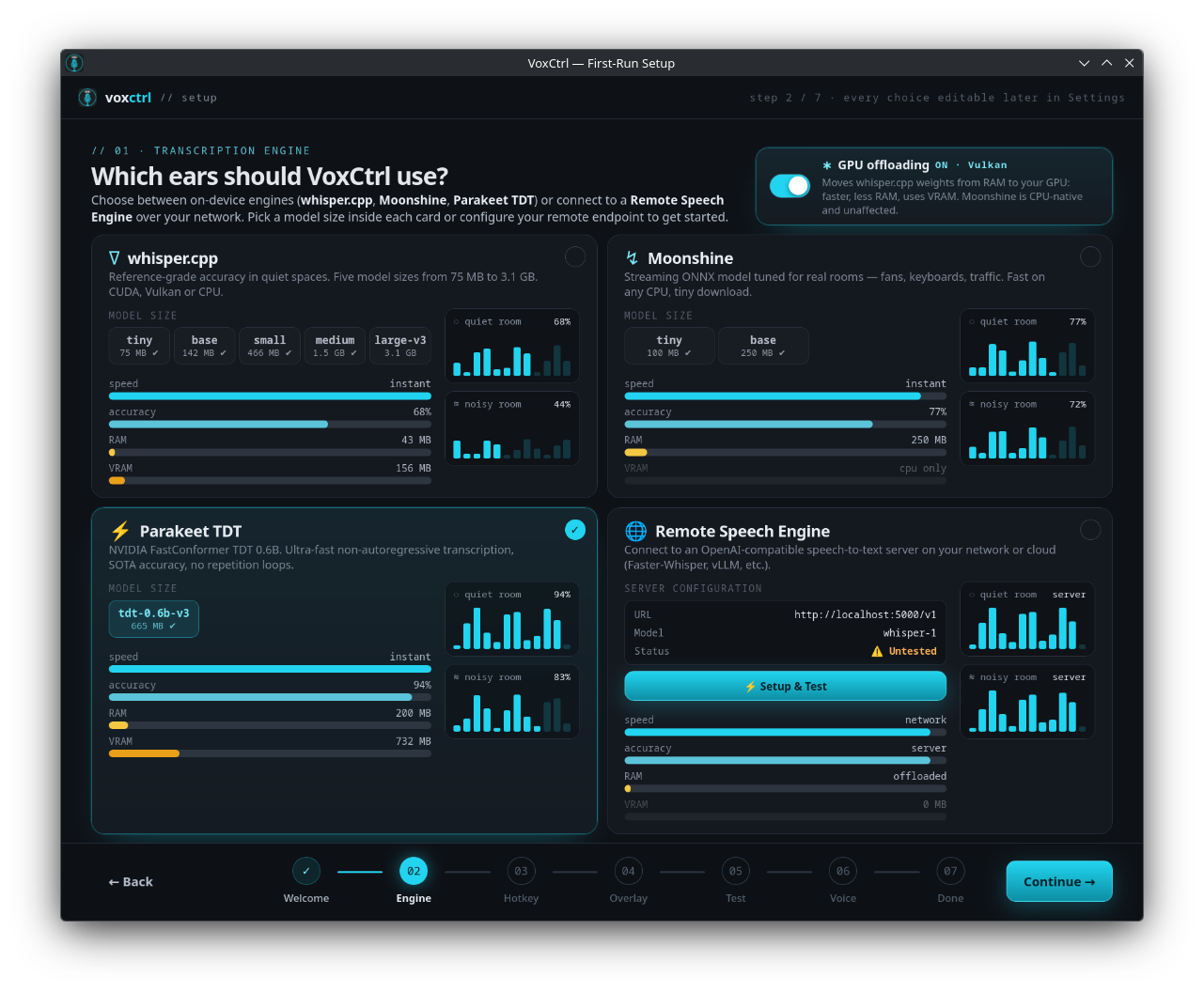Click the Moonshine card title
This screenshot has width=1204, height=993.
tap(691, 258)
